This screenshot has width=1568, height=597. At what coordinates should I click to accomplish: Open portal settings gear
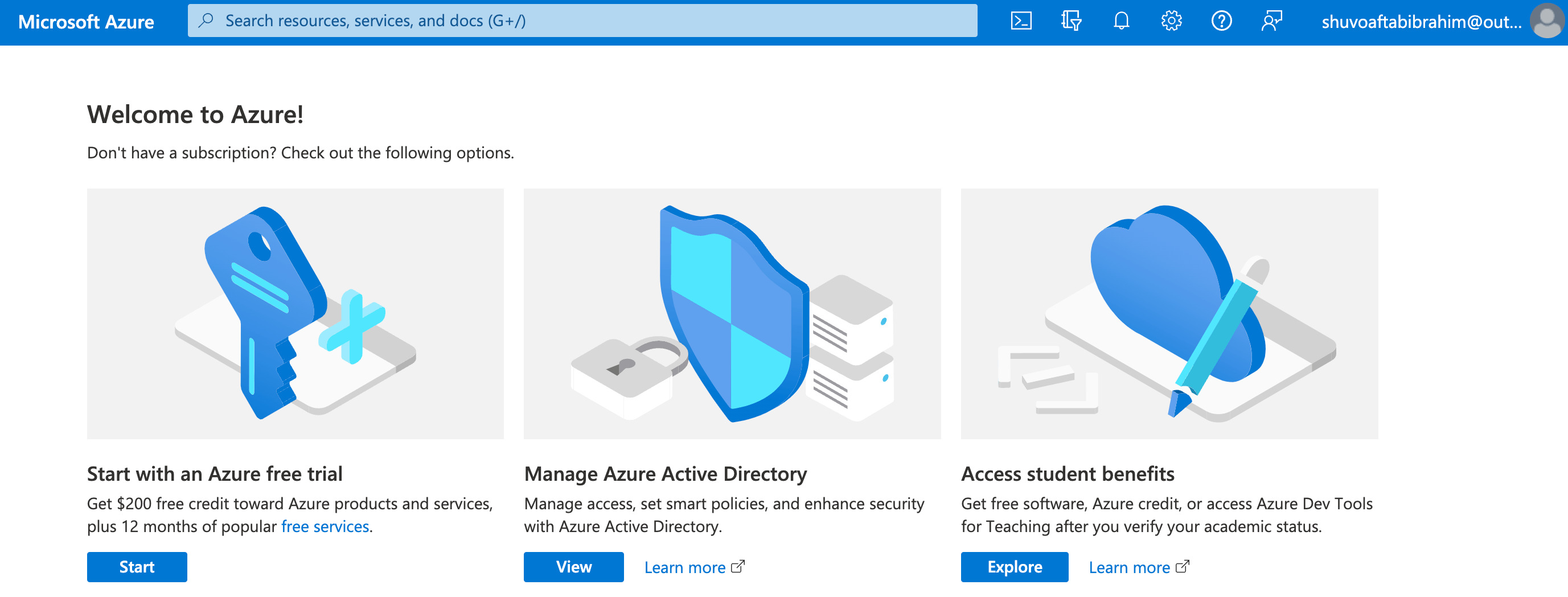tap(1171, 21)
